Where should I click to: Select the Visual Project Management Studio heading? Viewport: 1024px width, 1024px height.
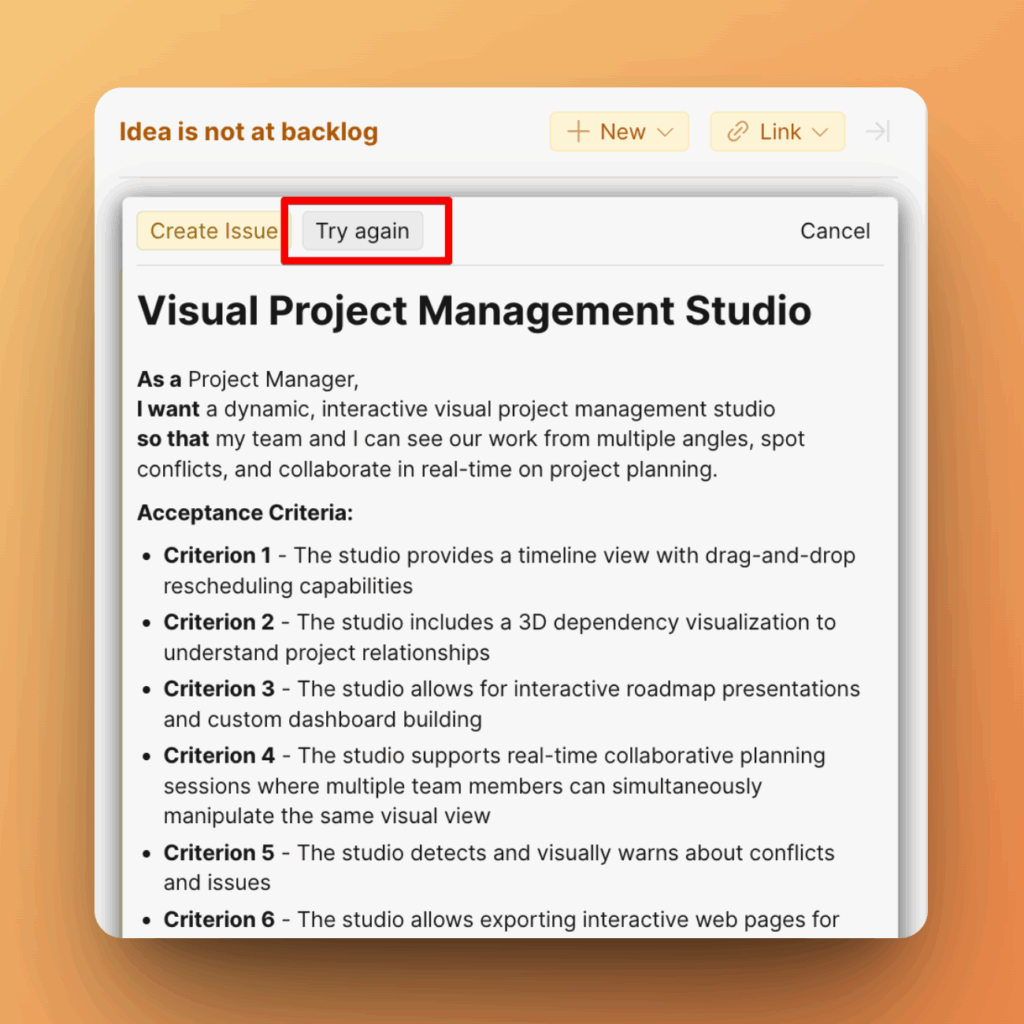click(x=474, y=311)
